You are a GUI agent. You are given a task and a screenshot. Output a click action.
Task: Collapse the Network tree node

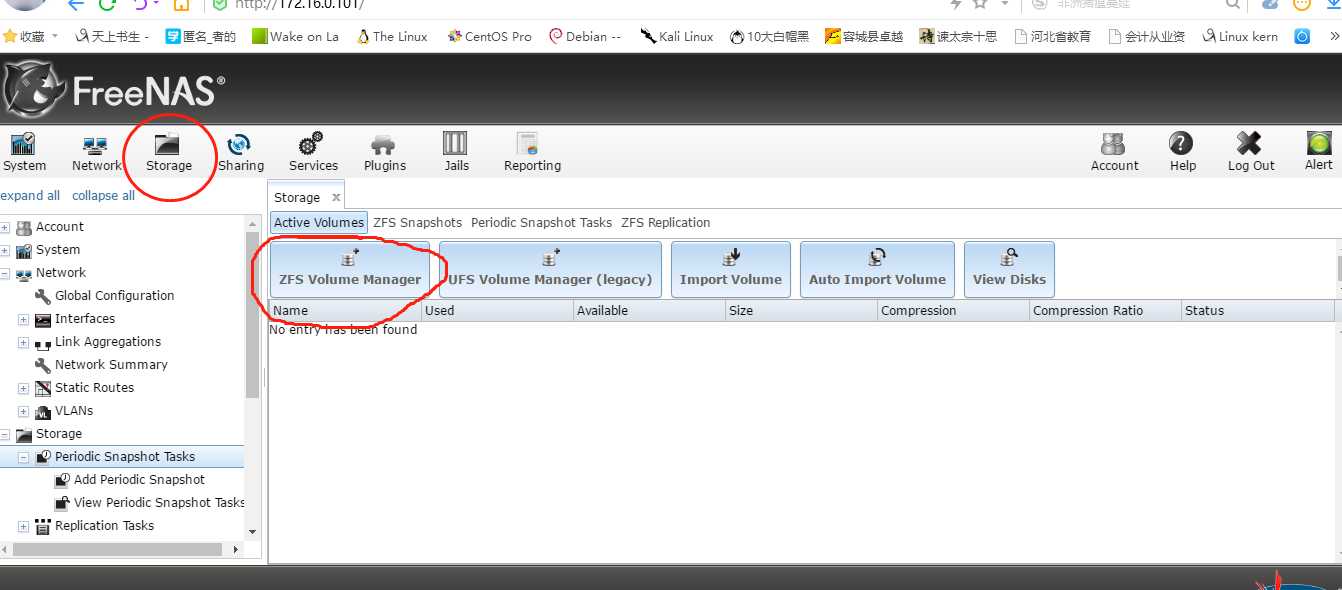[x=5, y=273]
